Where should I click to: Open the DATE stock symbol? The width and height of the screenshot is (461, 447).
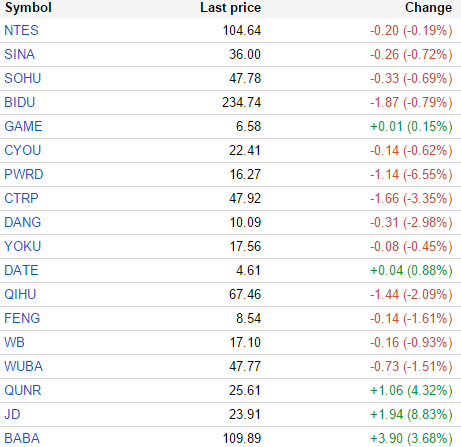[x=21, y=270]
